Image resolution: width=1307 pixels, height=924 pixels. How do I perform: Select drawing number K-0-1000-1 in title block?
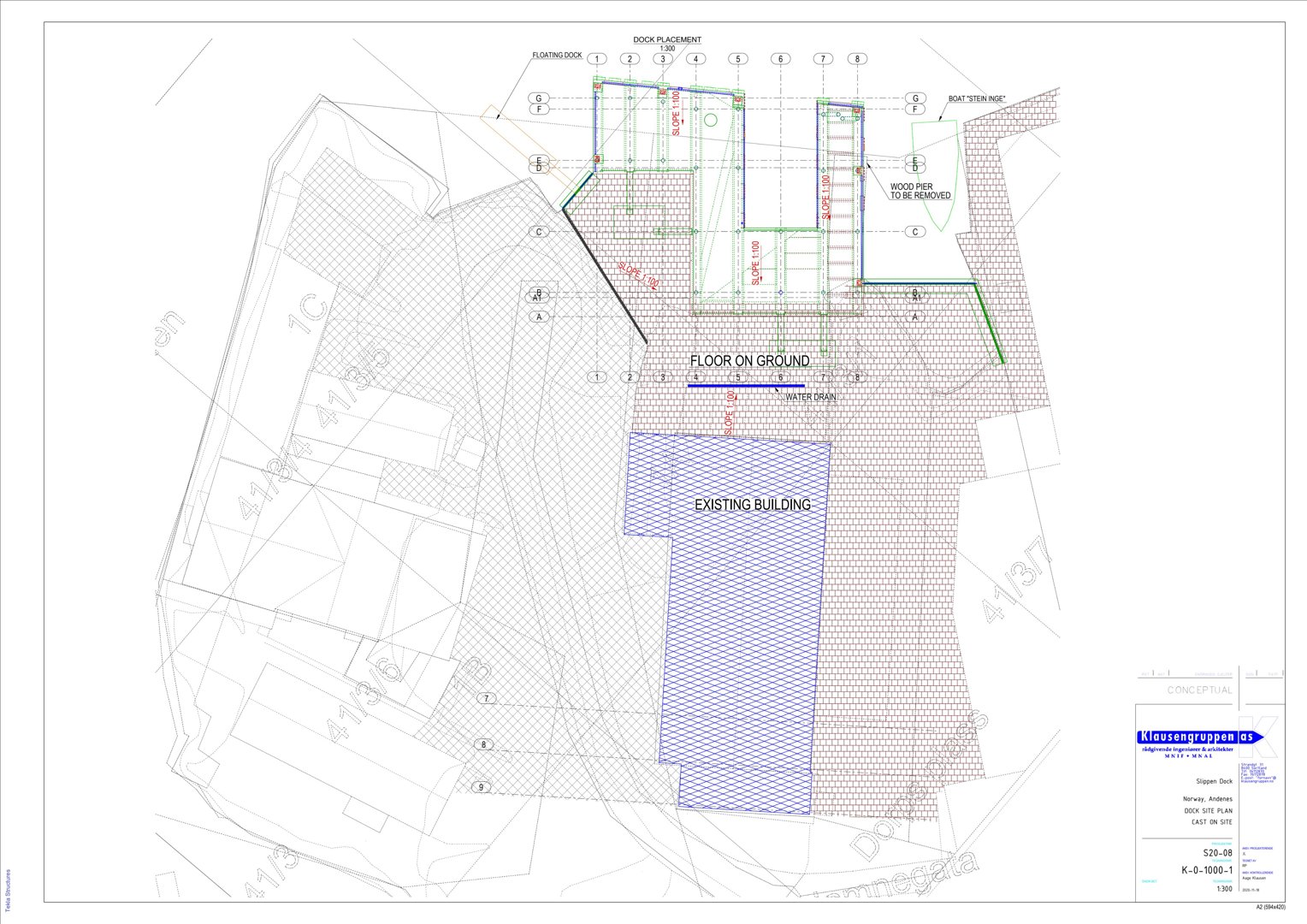1207,870
